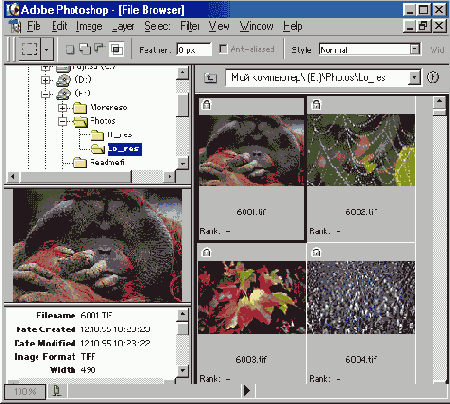The image size is (450, 404).
Task: Click the round options icon beside path
Action: (433, 77)
